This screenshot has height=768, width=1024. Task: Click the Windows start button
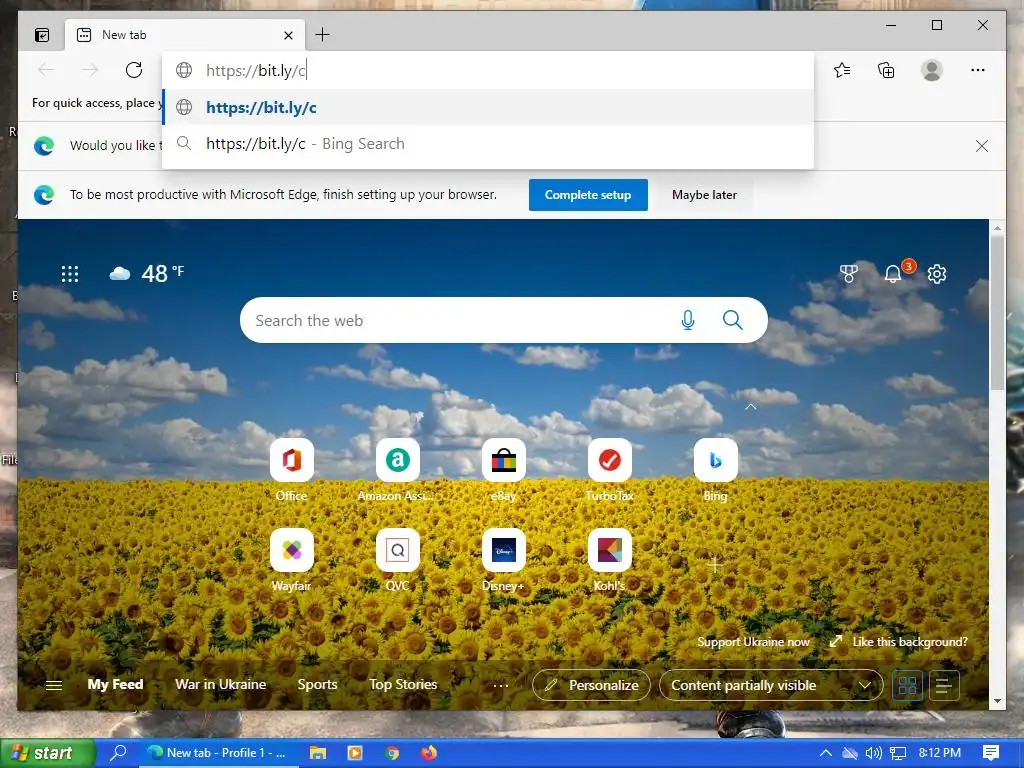pos(46,753)
